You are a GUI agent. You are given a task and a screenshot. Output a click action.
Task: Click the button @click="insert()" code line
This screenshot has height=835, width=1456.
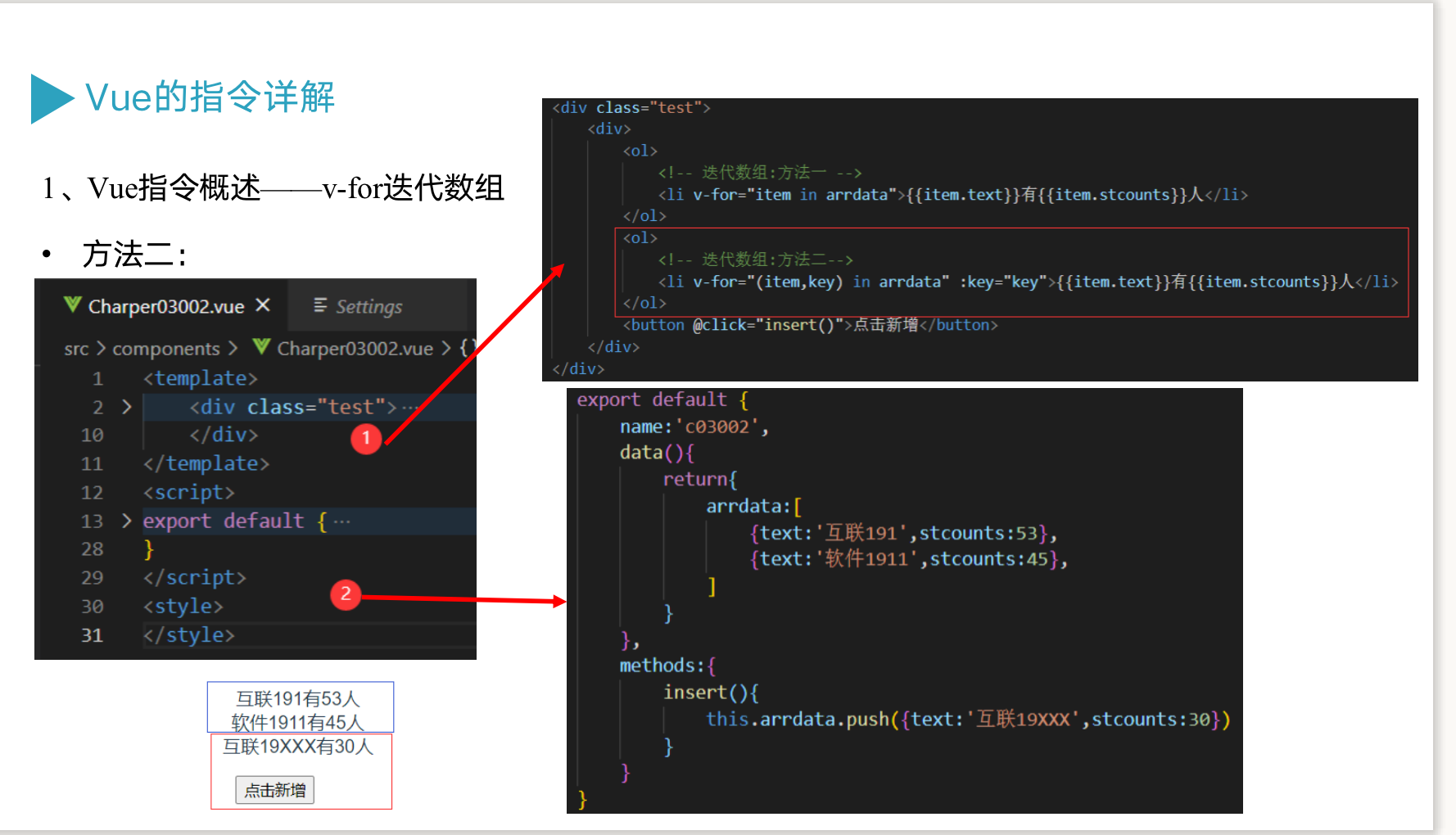tap(810, 325)
